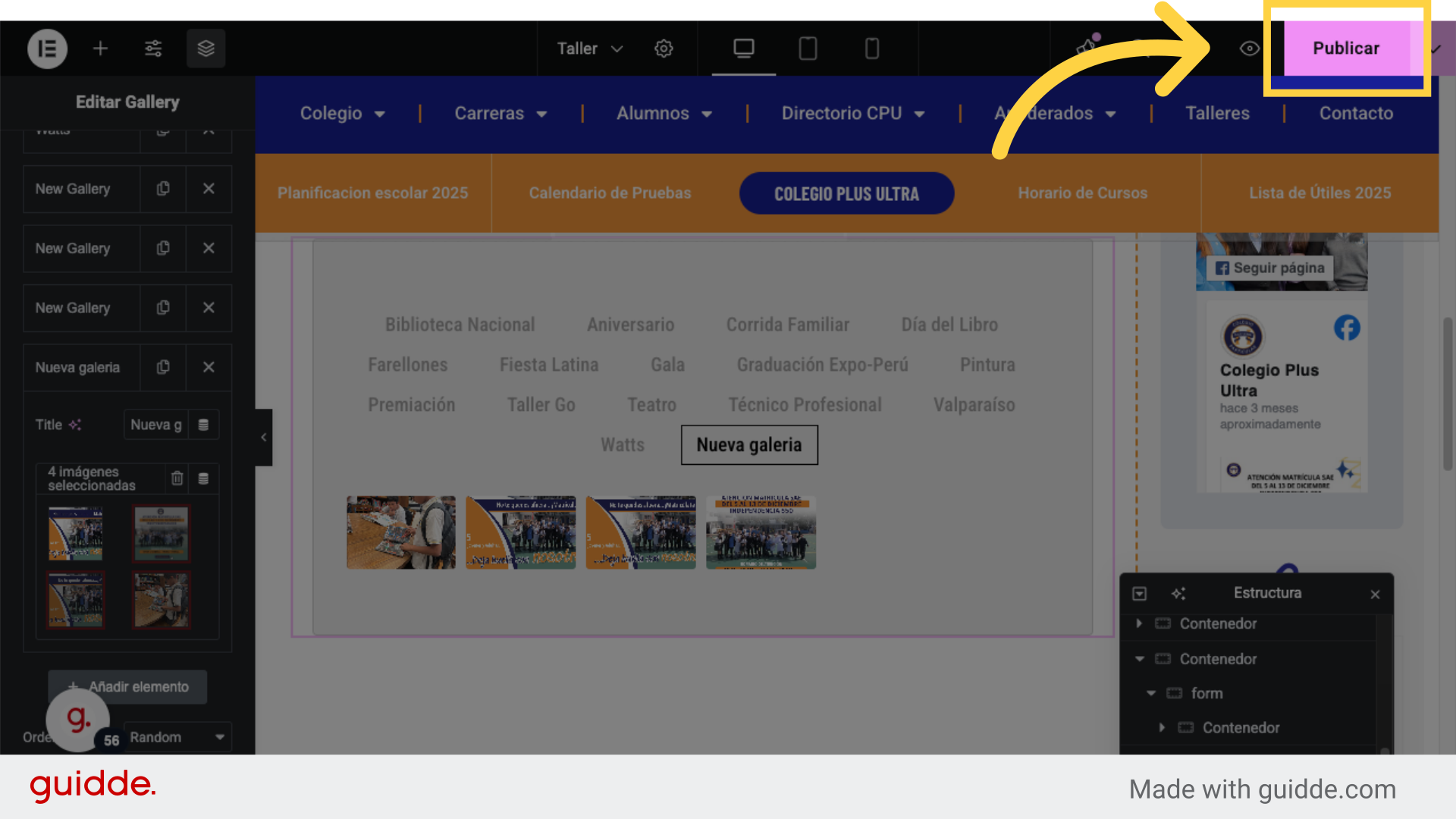Viewport: 1456px width, 819px height.
Task: Open Lista de Útiles 2025 link
Action: click(x=1319, y=193)
